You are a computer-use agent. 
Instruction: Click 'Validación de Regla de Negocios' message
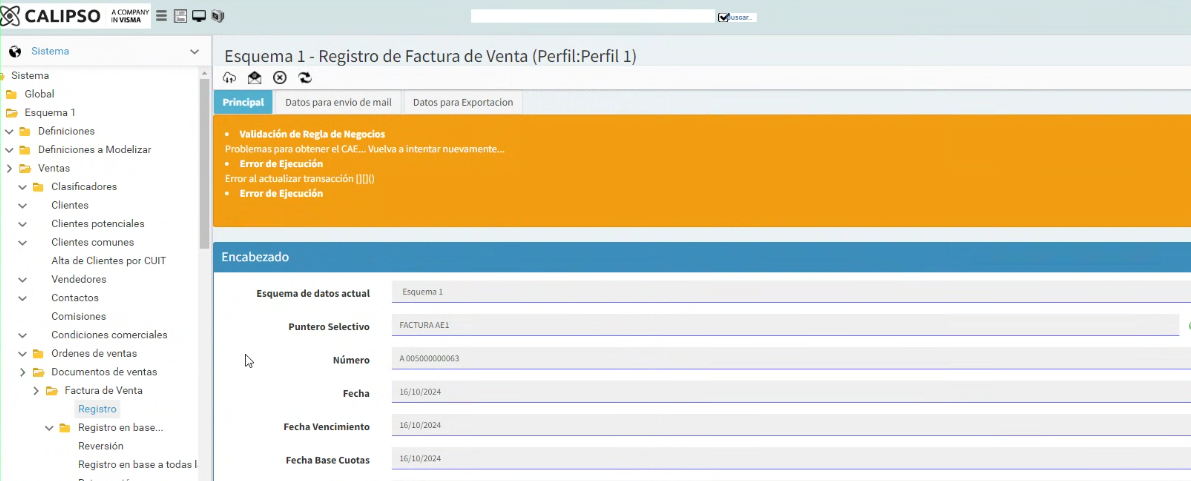tap(312, 134)
